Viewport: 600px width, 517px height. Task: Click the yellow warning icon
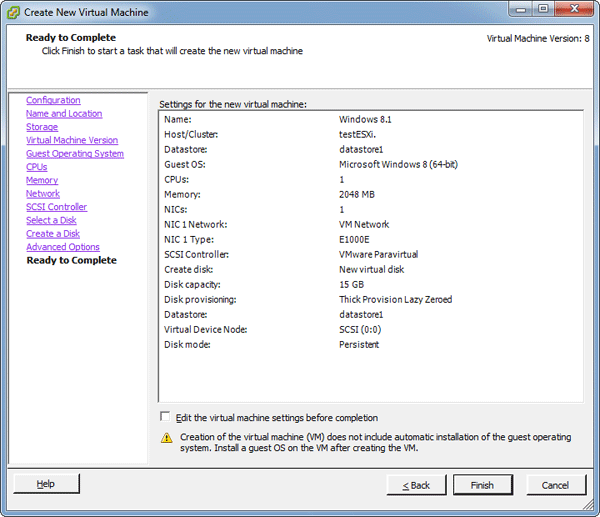coord(166,438)
